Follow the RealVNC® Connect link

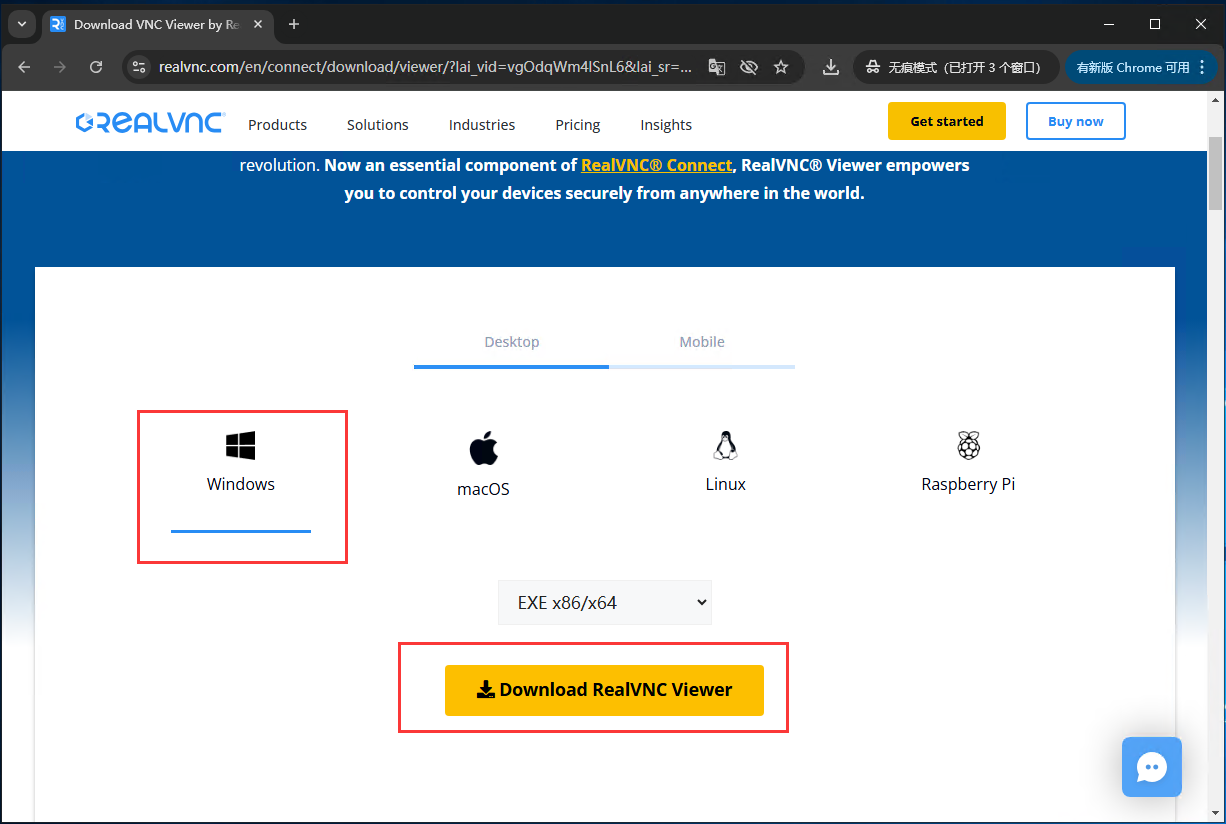[657, 165]
